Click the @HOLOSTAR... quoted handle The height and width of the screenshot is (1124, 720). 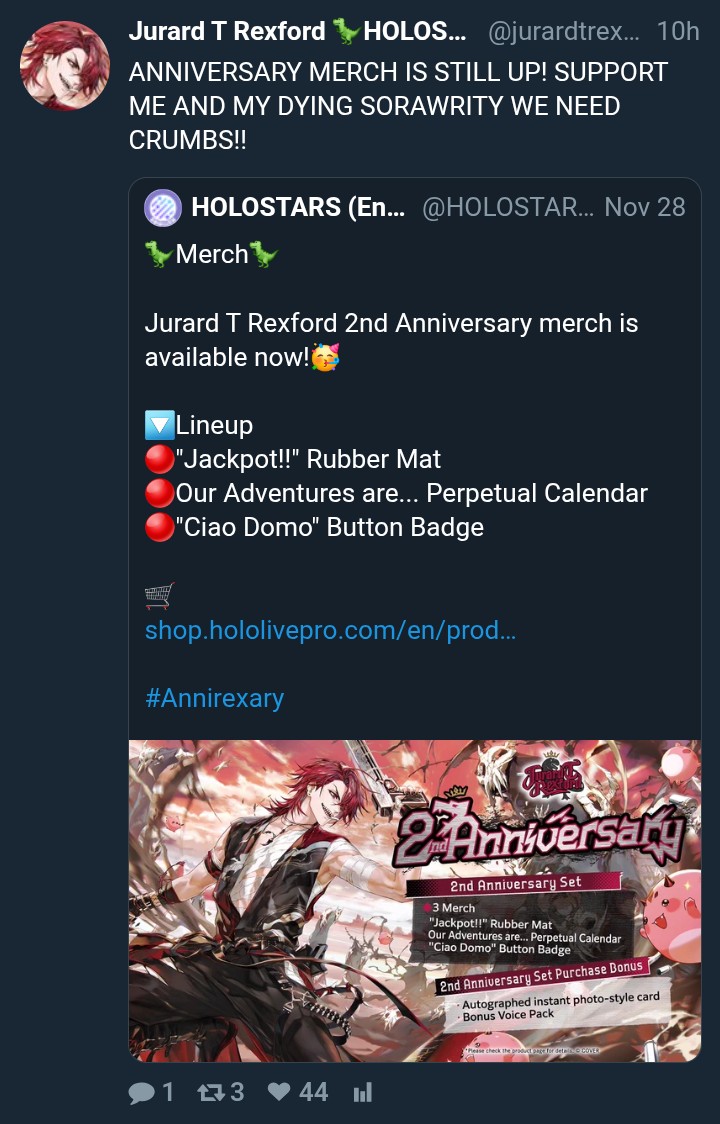click(508, 207)
